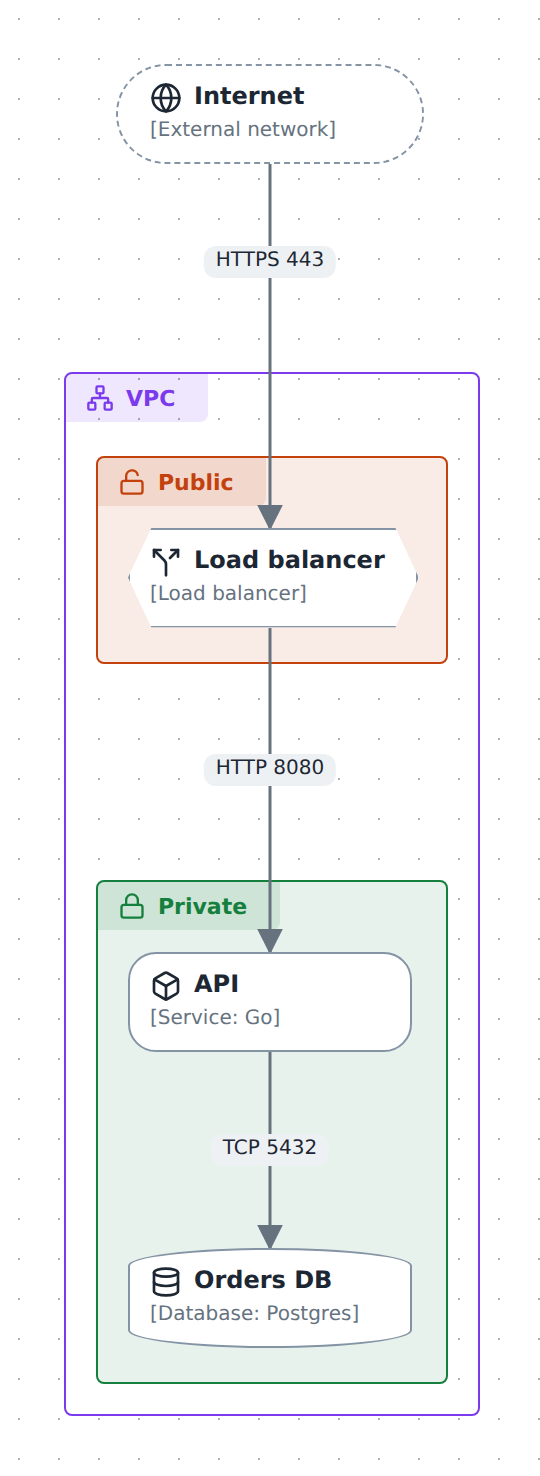Select the "[Database: Postgres]" subtitle
This screenshot has width=540, height=1476.
pyautogui.click(x=254, y=1313)
